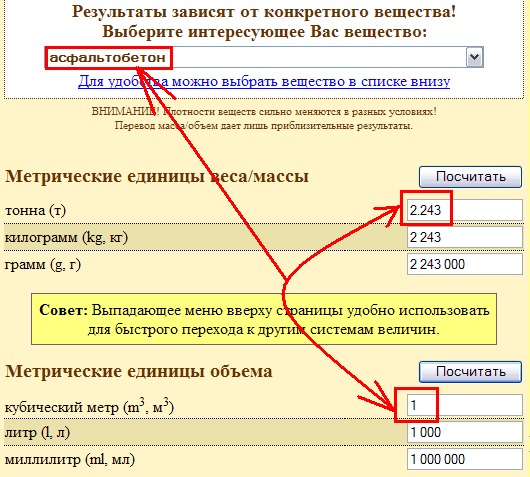The width and height of the screenshot is (530, 477).
Task: Focus the литр (l, л) input field
Action: 465,432
